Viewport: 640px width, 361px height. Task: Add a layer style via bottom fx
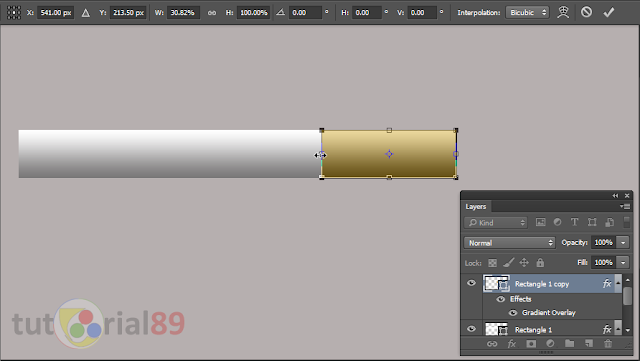pyautogui.click(x=512, y=344)
